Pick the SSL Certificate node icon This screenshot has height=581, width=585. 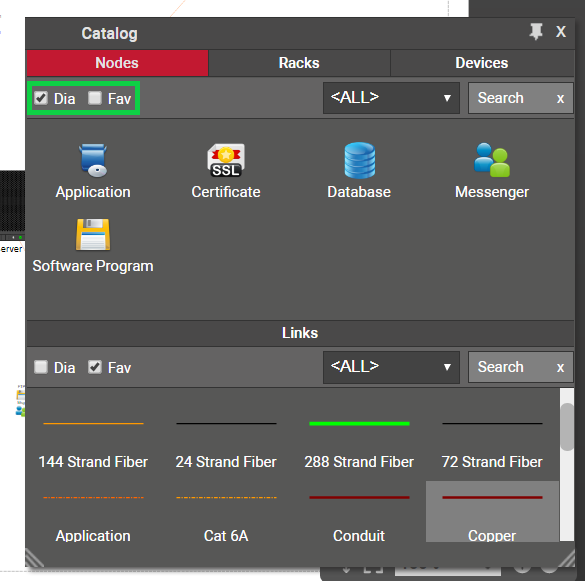point(226,160)
